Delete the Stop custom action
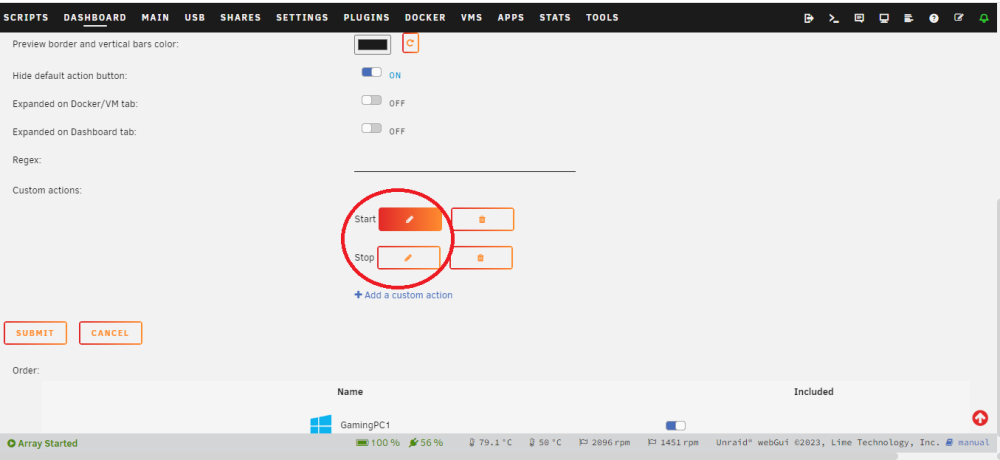This screenshot has width=1000, height=460. tap(481, 258)
